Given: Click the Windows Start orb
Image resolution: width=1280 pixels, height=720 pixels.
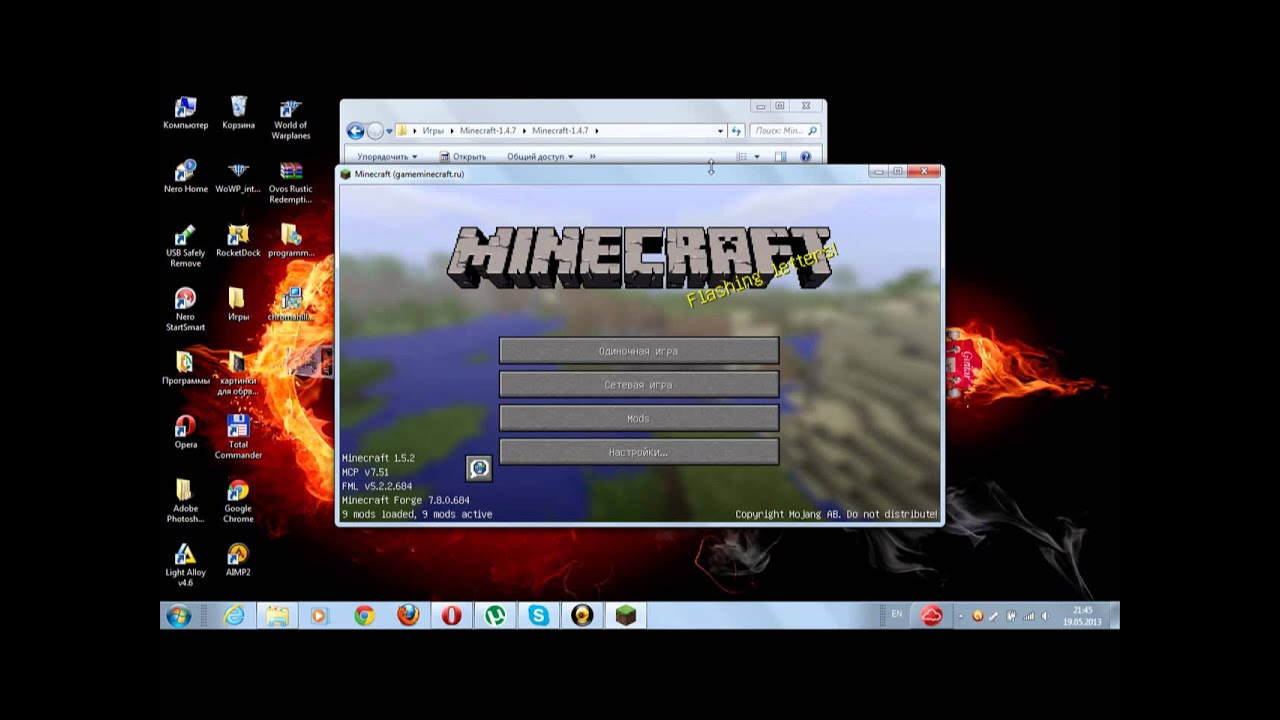Looking at the screenshot, I should [179, 616].
